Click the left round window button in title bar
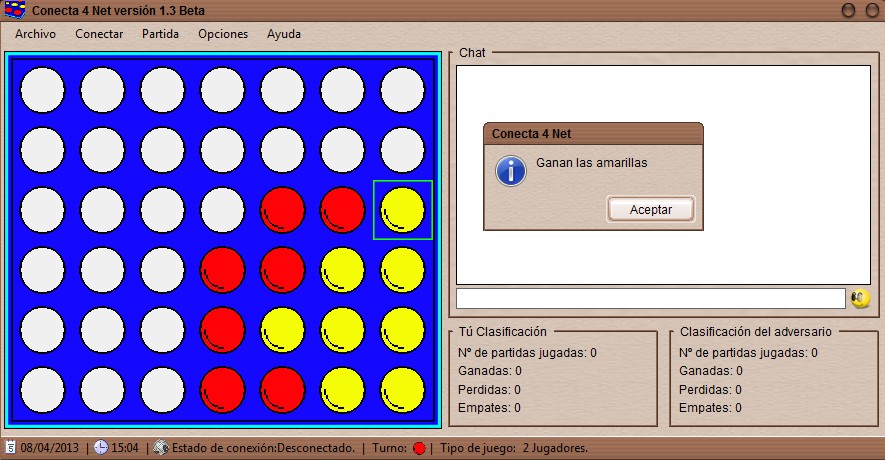 848,10
